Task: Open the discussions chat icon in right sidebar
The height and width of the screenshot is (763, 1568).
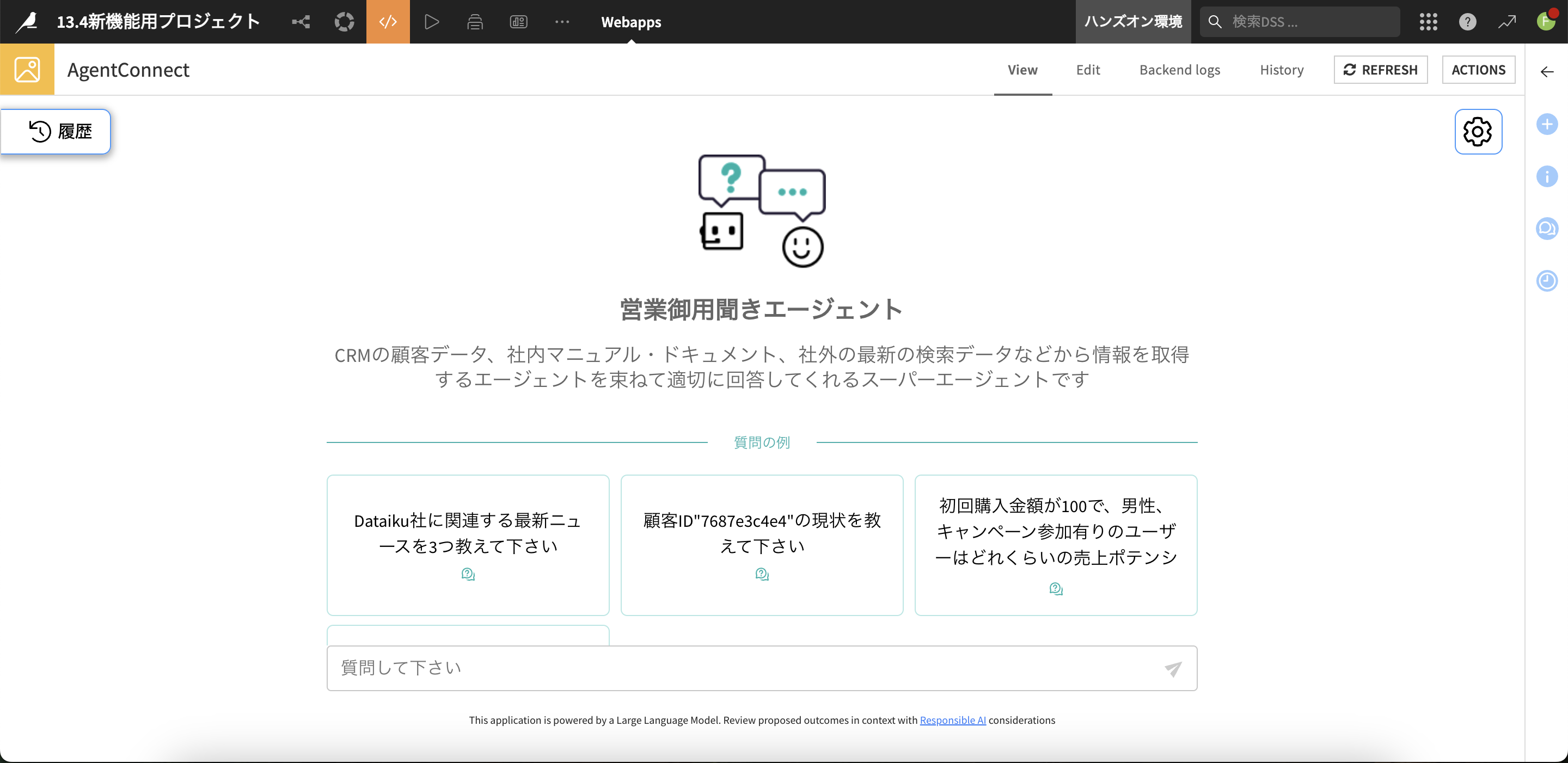Action: [1547, 229]
